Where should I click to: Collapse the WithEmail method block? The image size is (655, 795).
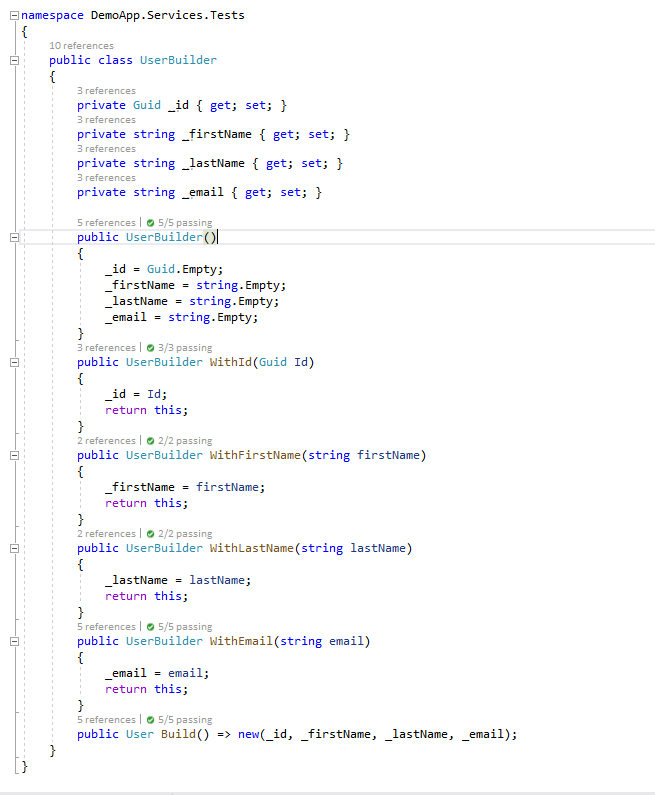coord(13,642)
